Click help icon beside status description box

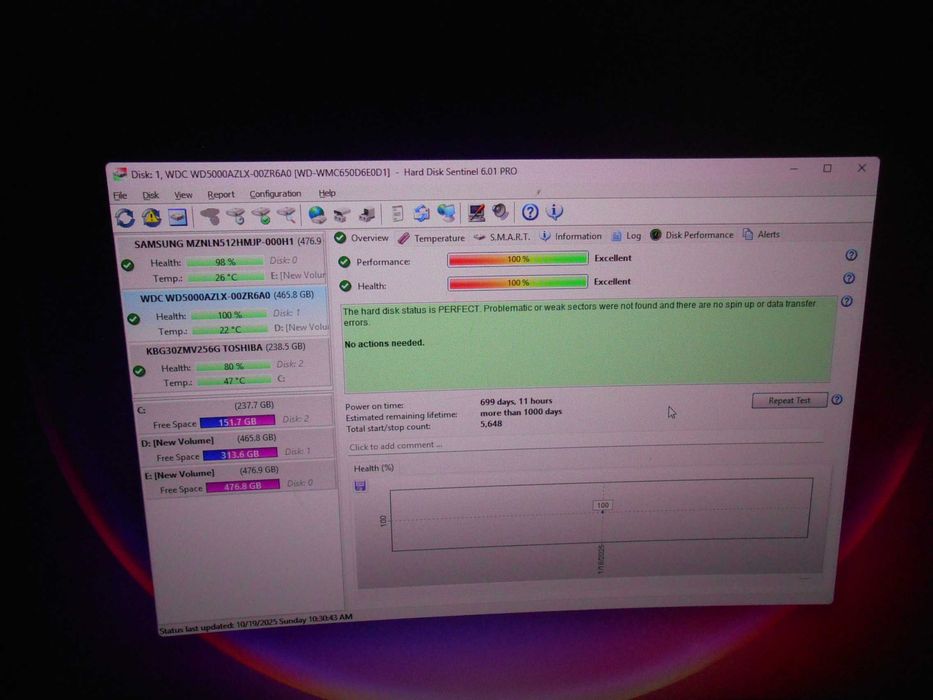847,301
